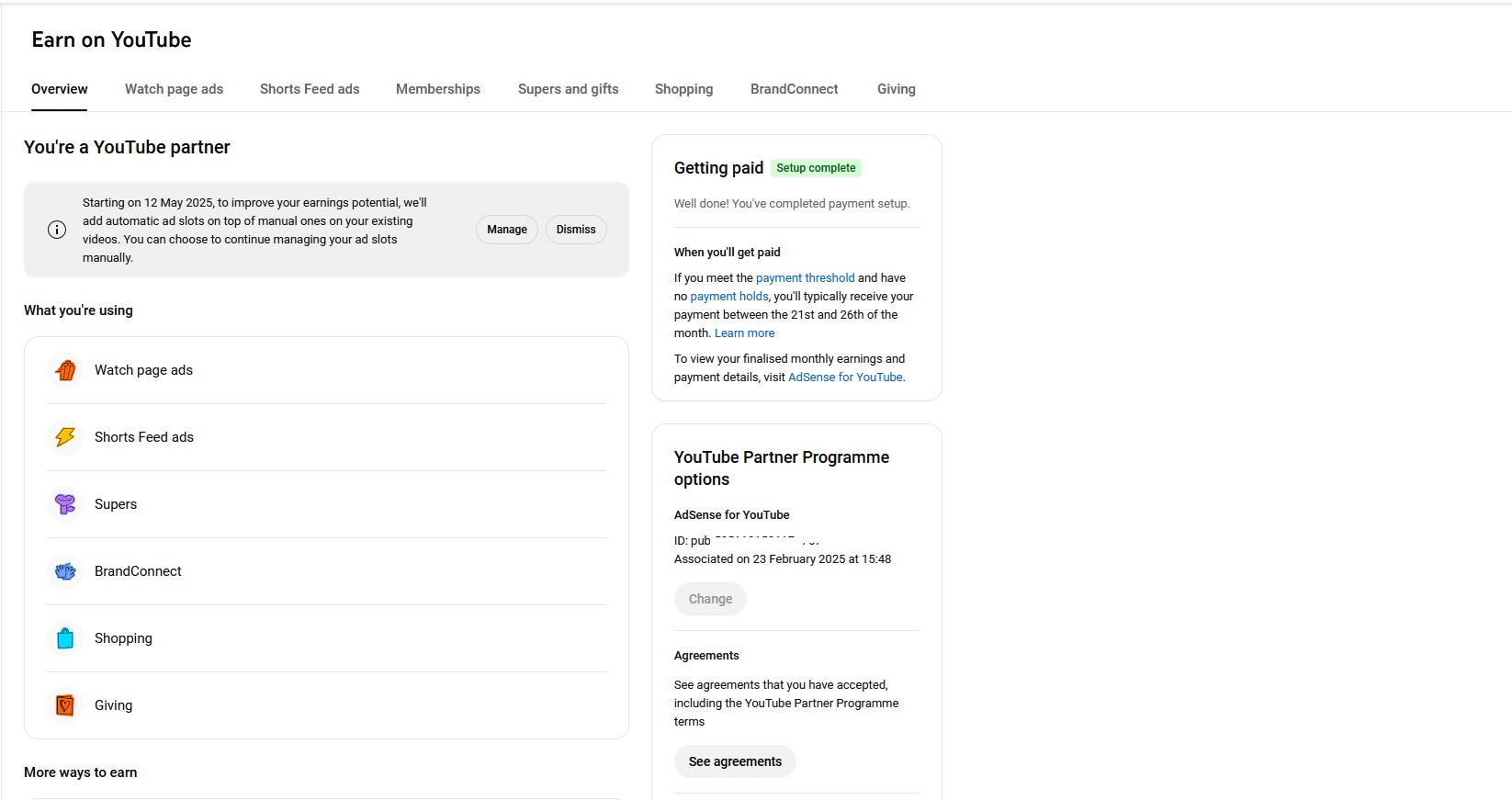Viewport: 1512px width, 800px height.
Task: Visit the AdSense for YouTube link
Action: click(845, 377)
